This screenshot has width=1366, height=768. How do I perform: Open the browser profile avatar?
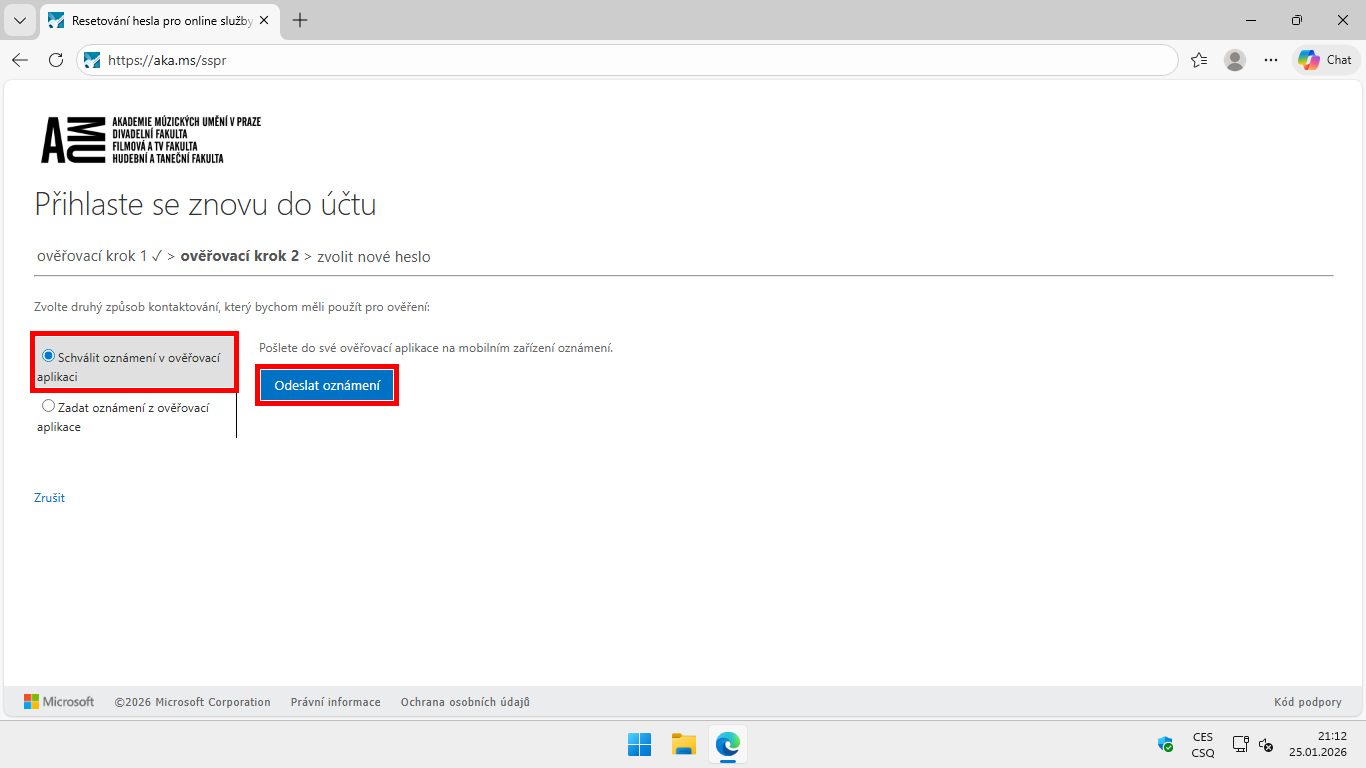[1235, 60]
